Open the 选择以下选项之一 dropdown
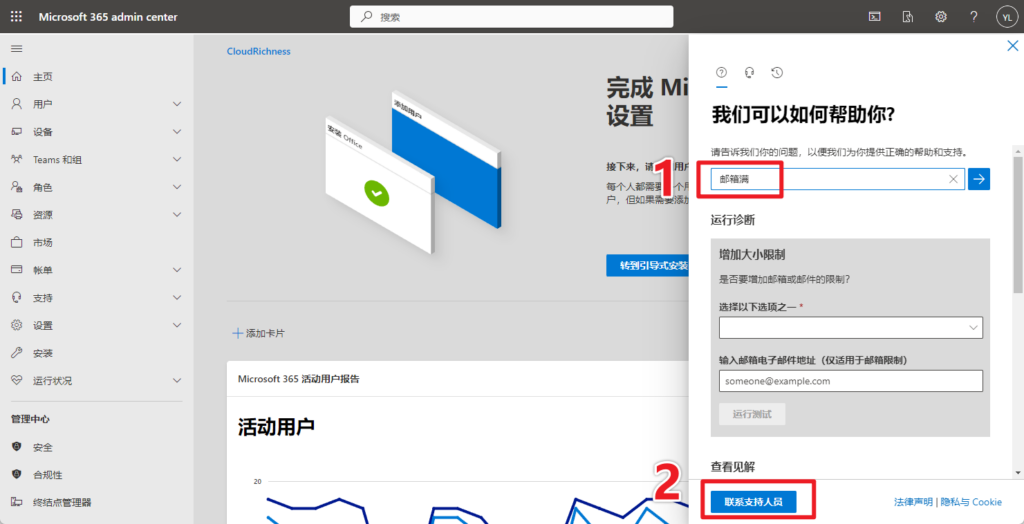This screenshot has width=1024, height=524. pyautogui.click(x=850, y=327)
